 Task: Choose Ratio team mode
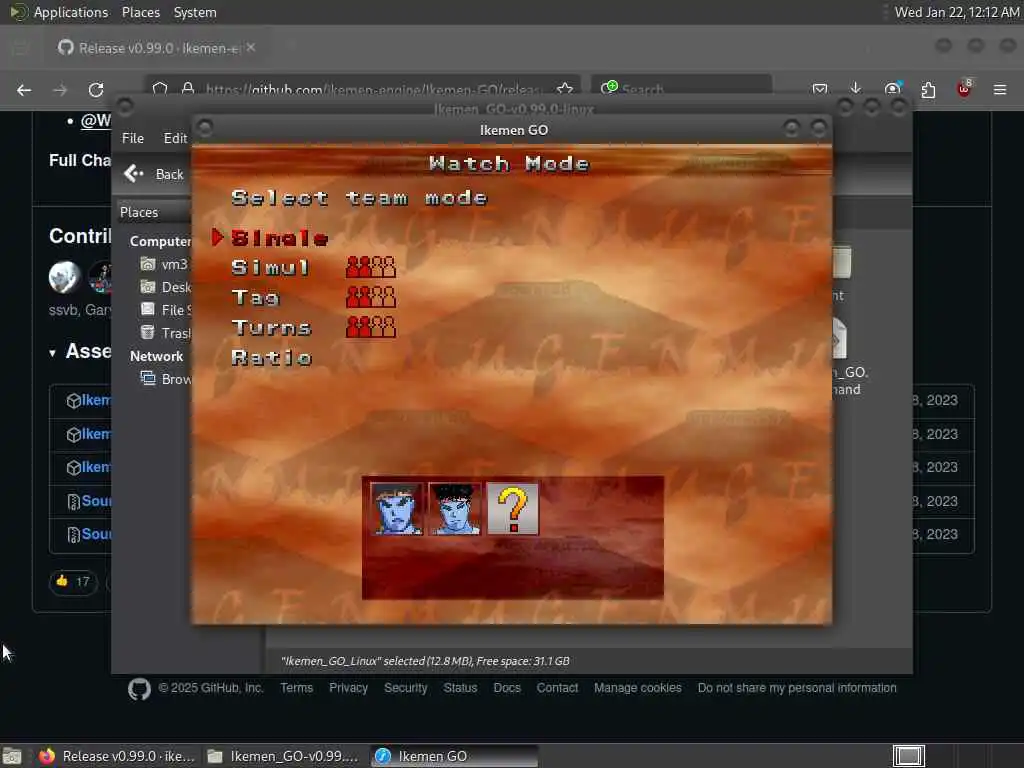coord(272,358)
